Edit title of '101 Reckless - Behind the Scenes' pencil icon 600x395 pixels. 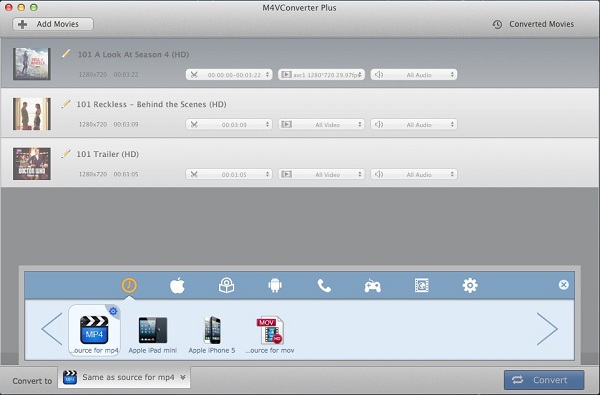point(66,104)
